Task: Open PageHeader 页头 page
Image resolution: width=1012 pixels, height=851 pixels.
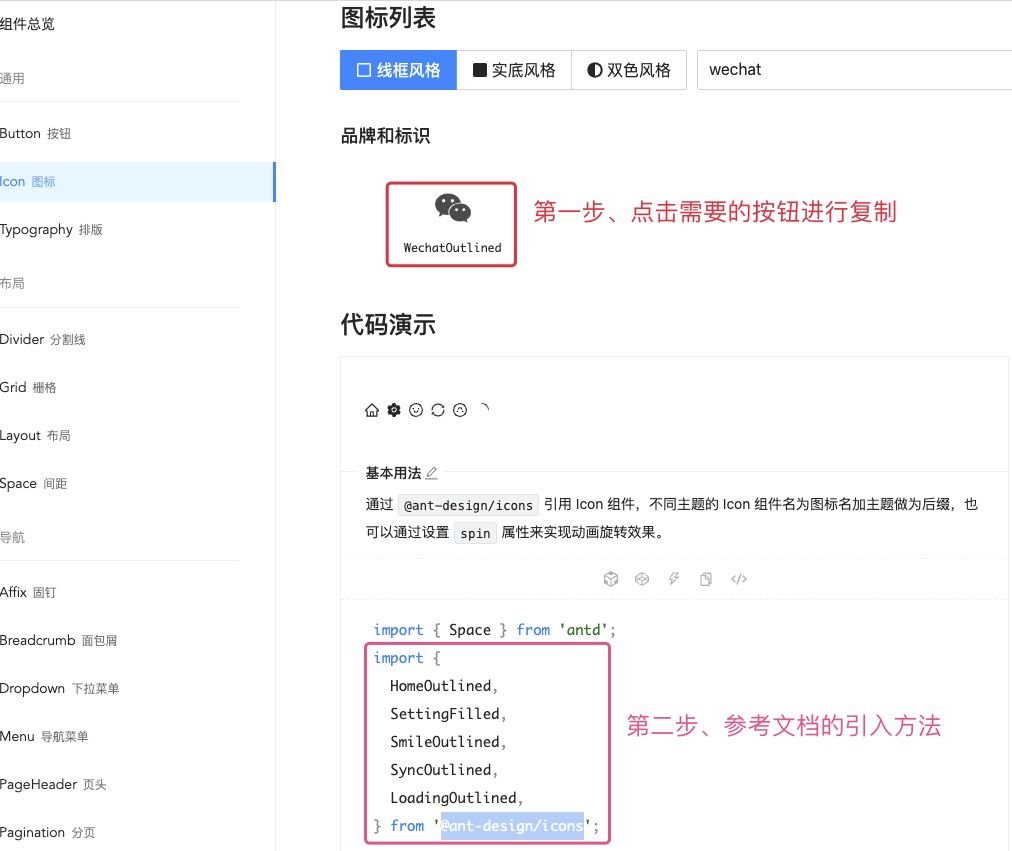Action: [x=54, y=785]
